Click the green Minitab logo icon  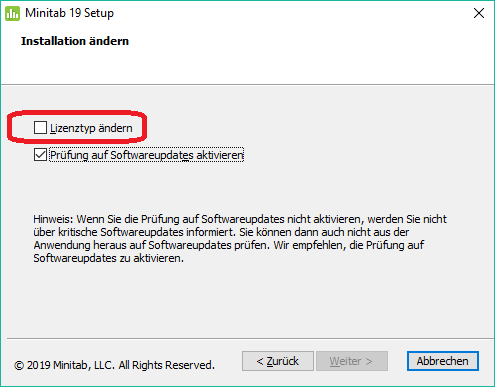point(13,13)
